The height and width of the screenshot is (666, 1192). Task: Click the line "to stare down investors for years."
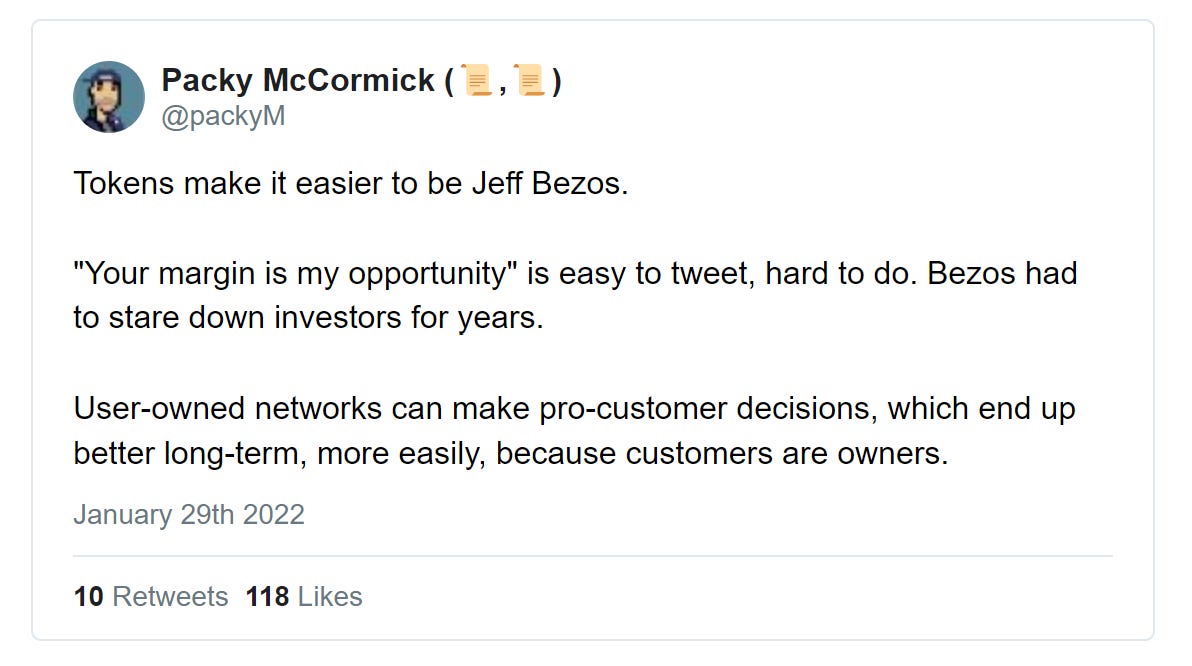click(x=309, y=318)
